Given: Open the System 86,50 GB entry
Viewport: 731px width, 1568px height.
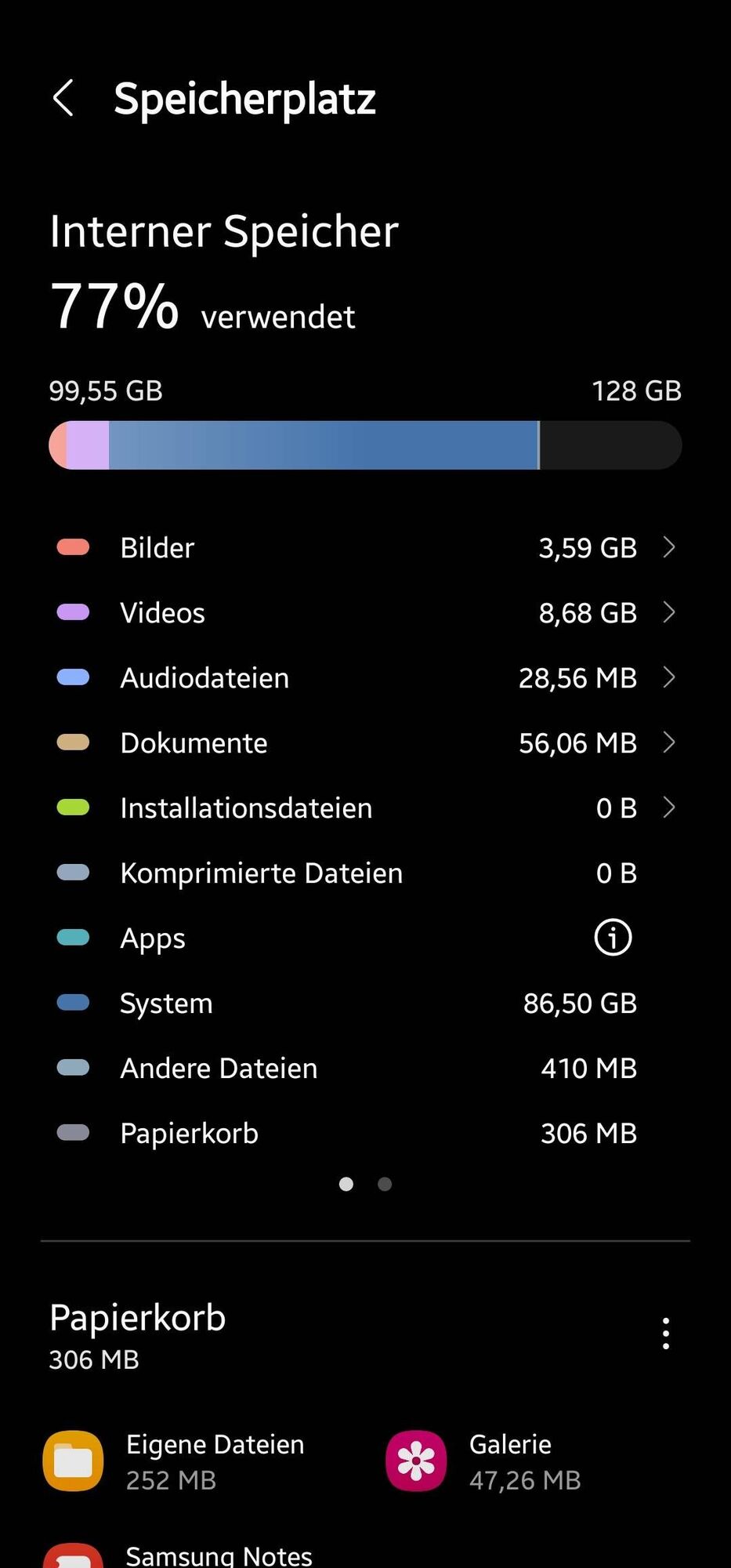Looking at the screenshot, I should (x=365, y=1003).
